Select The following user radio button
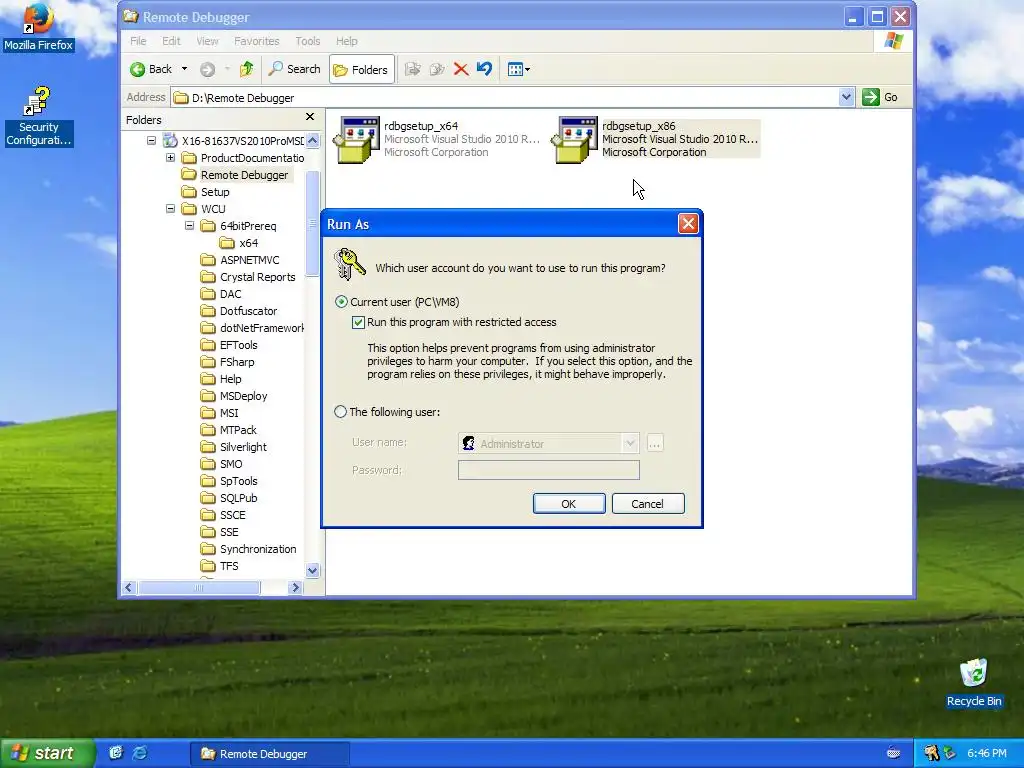 [x=341, y=412]
